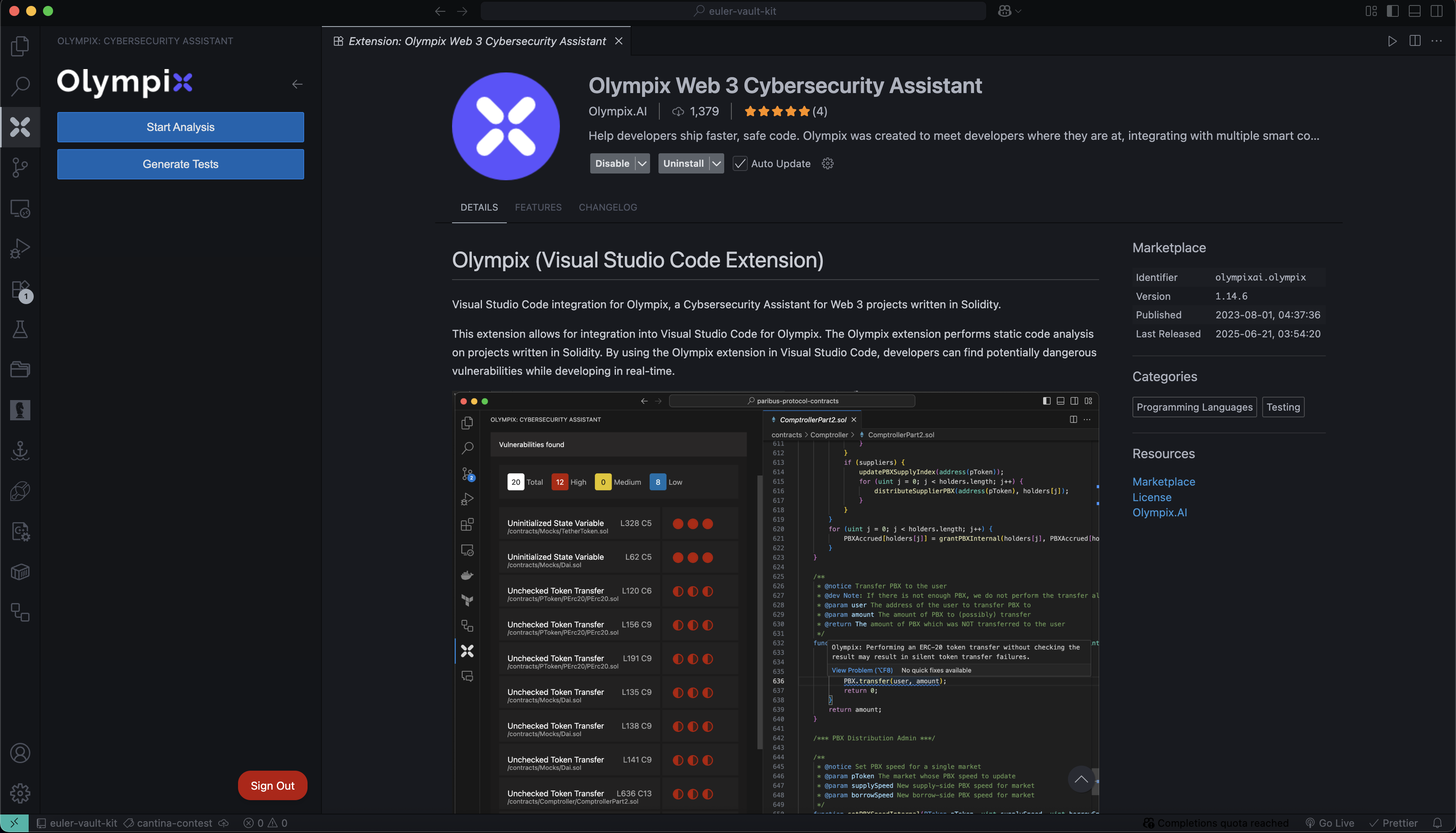Open Run and Debug view
The height and width of the screenshot is (833, 1456).
coord(20,249)
